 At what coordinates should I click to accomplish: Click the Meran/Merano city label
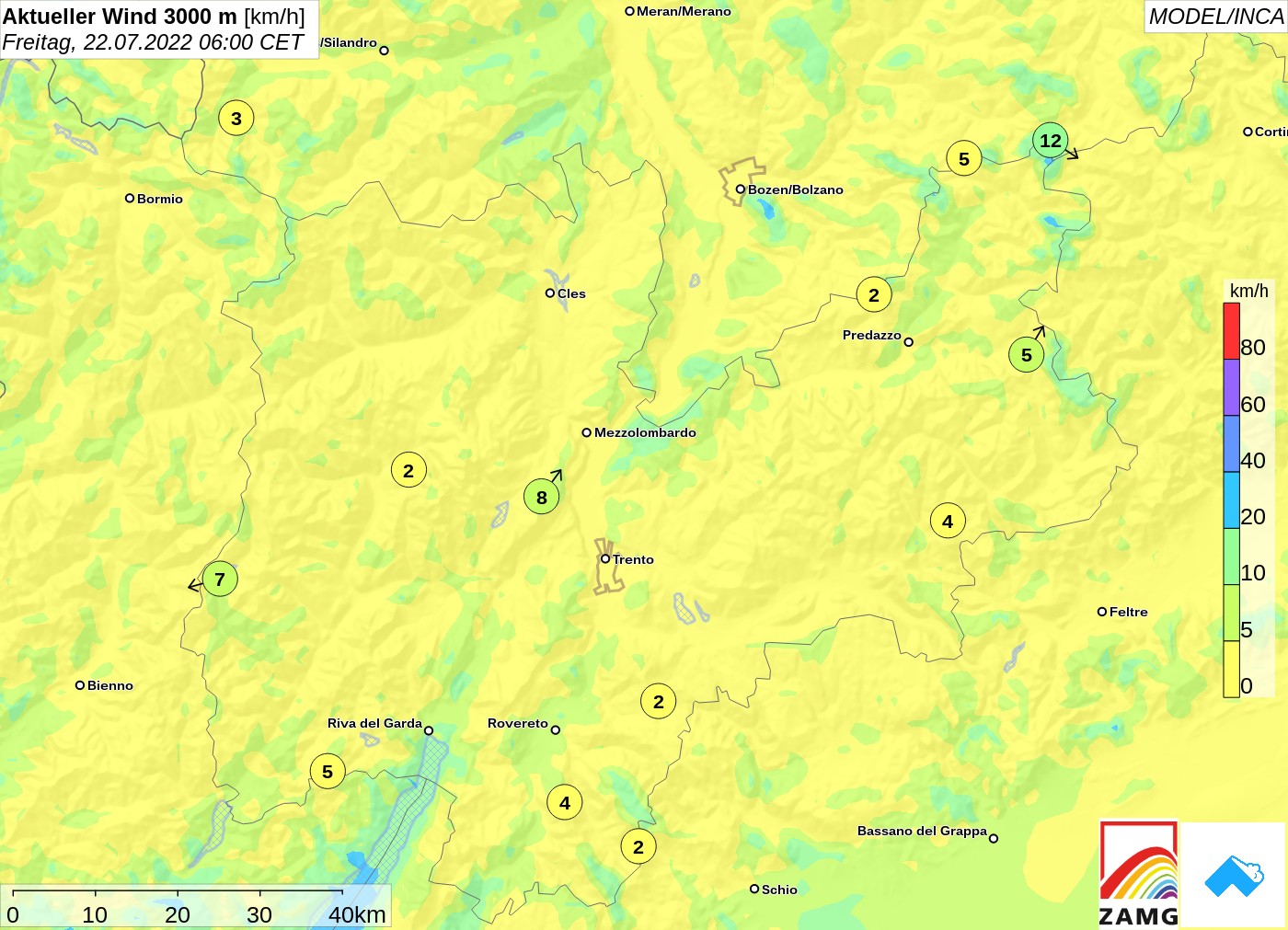[684, 11]
